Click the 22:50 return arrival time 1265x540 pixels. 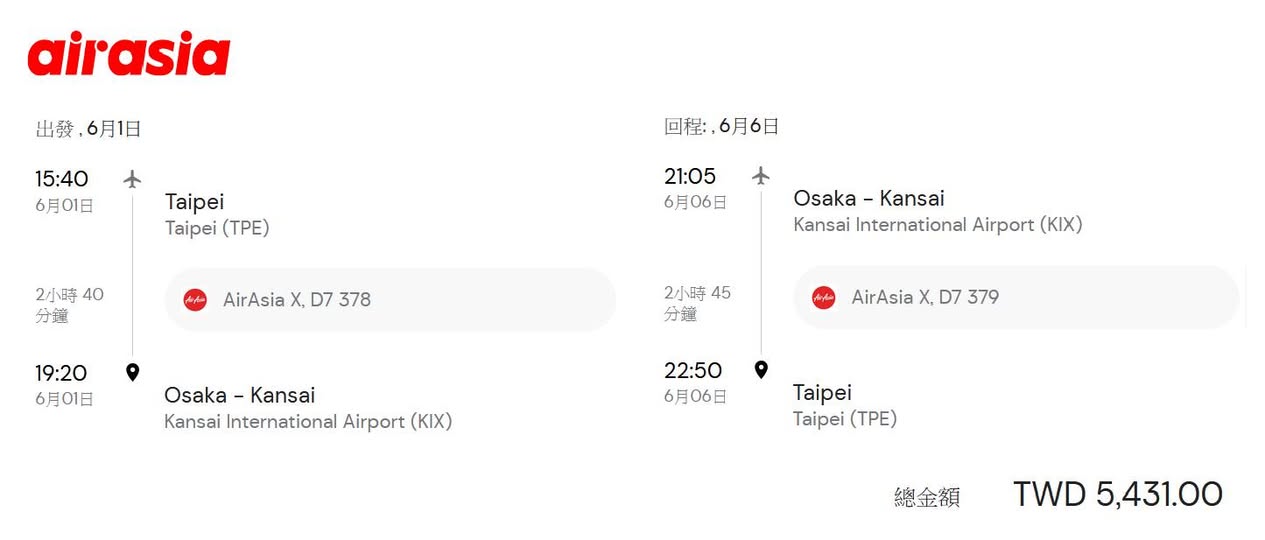coord(693,370)
